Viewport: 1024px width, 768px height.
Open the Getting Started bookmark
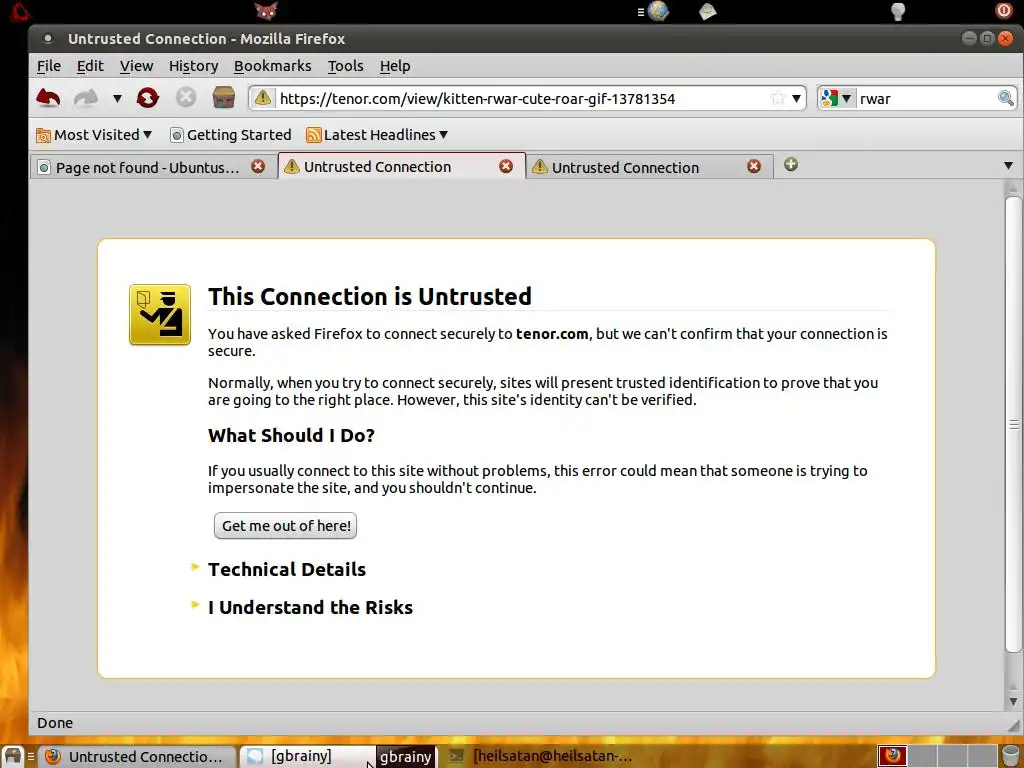(x=231, y=135)
